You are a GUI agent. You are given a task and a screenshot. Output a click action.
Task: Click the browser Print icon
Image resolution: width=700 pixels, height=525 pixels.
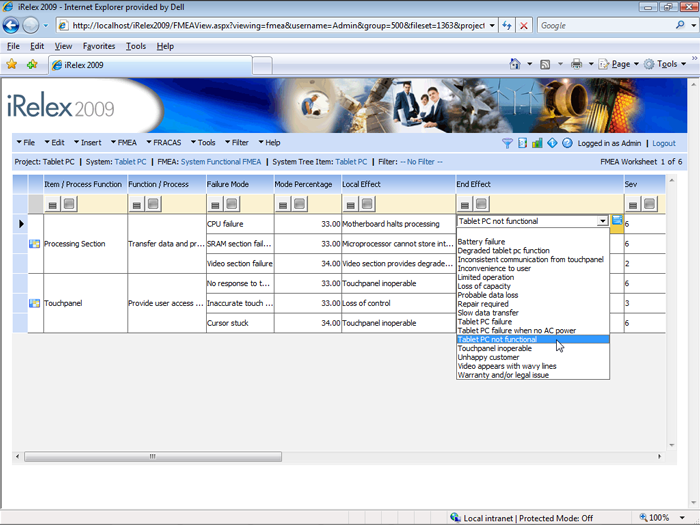[576, 64]
